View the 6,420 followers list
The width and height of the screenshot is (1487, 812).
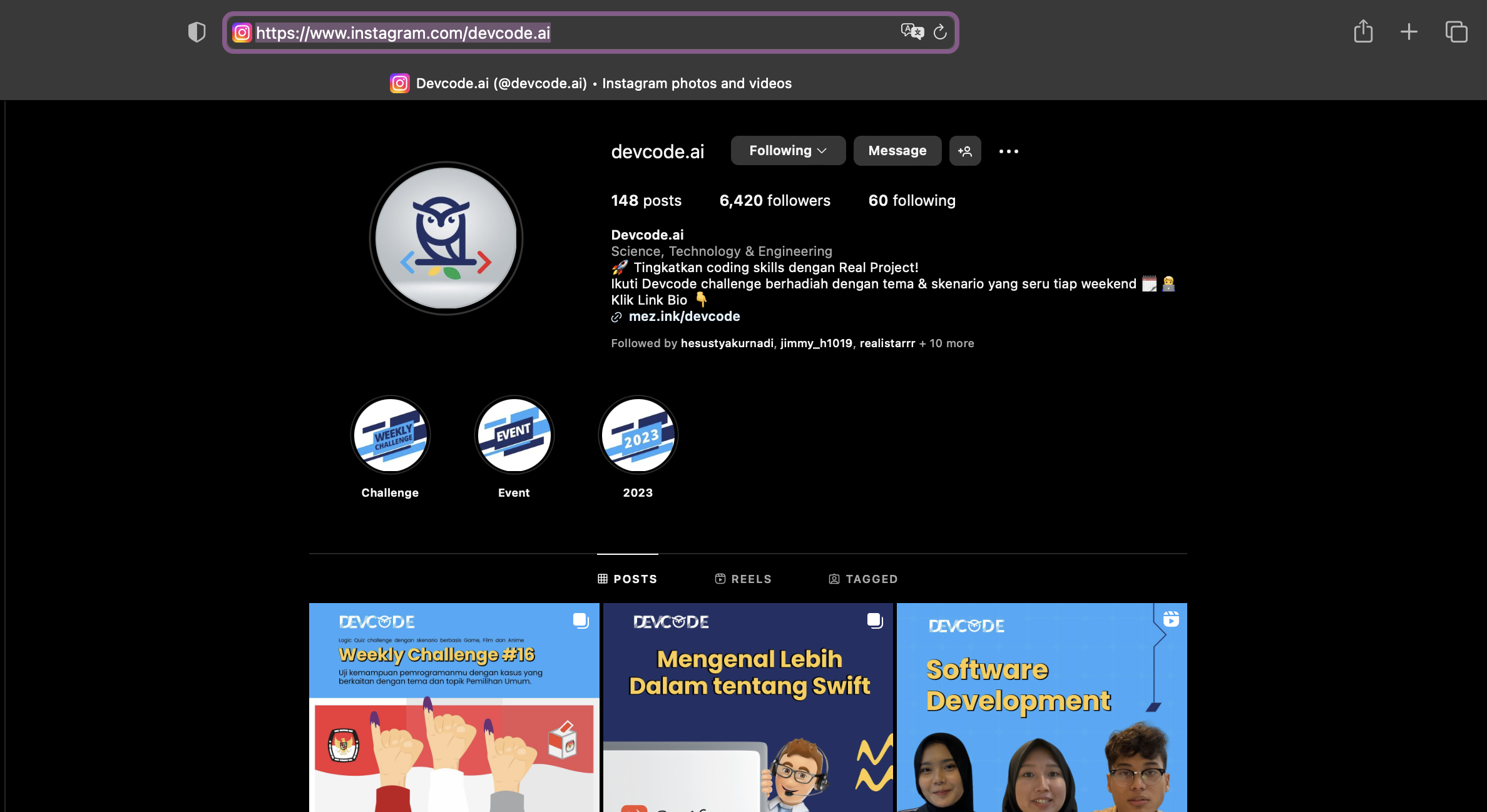pos(775,200)
